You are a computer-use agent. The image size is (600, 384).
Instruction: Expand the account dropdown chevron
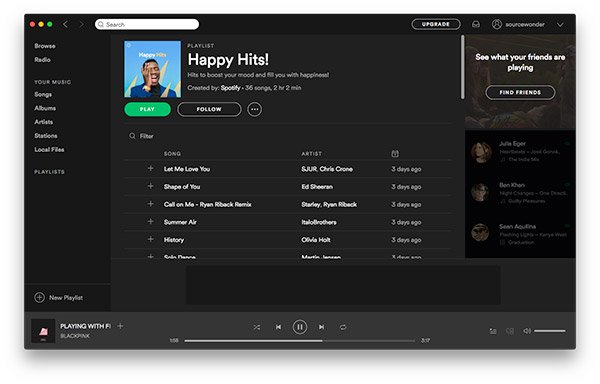pyautogui.click(x=560, y=24)
